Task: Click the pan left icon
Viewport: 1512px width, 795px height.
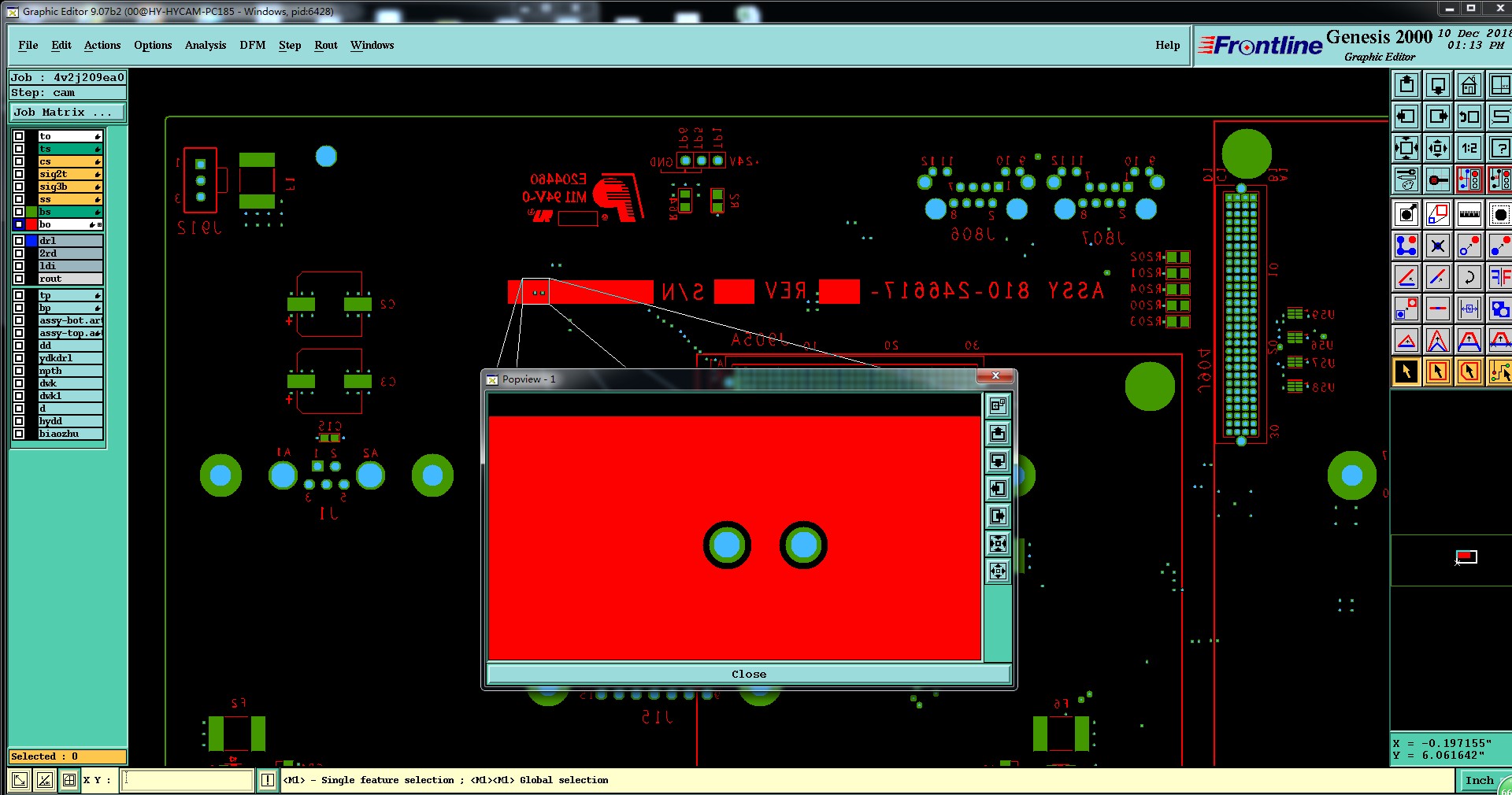Action: 1406,116
